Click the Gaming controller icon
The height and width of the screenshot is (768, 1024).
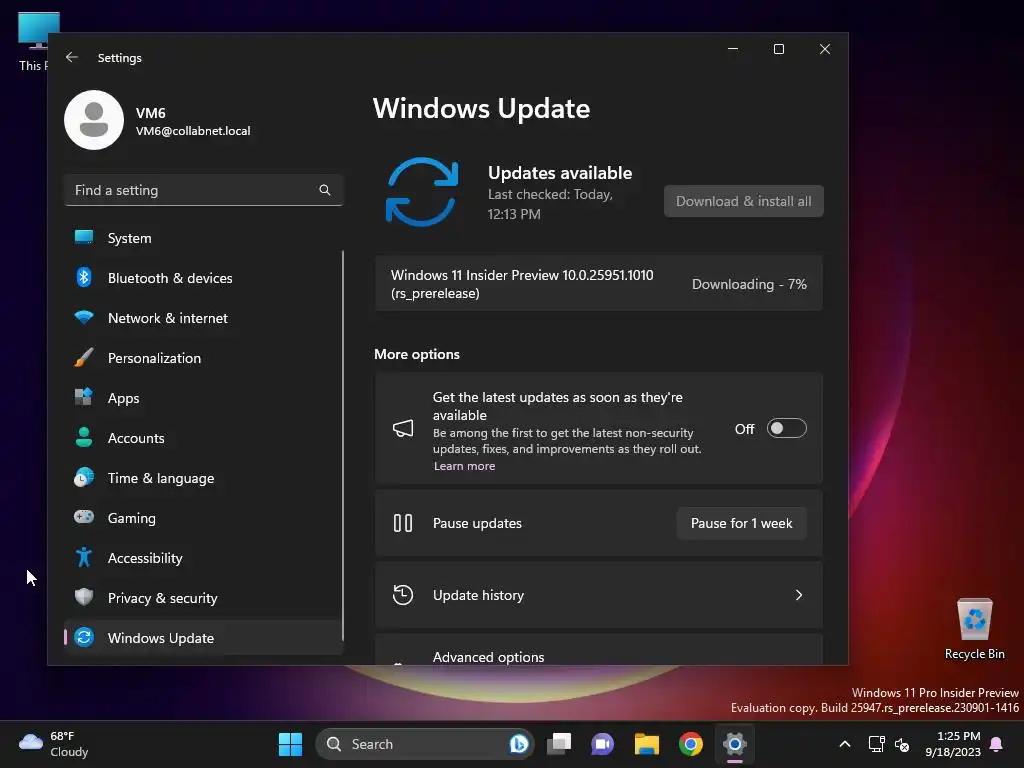tap(84, 517)
